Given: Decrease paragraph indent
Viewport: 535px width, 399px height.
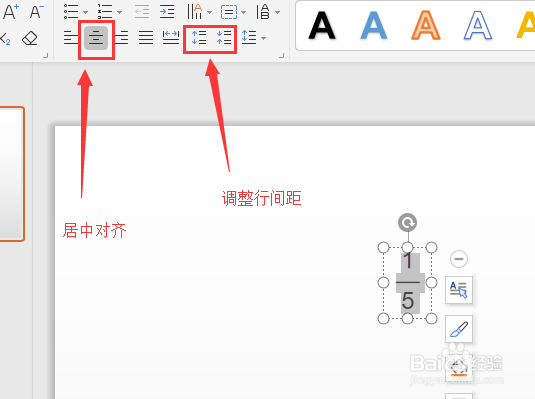Looking at the screenshot, I should pos(142,12).
